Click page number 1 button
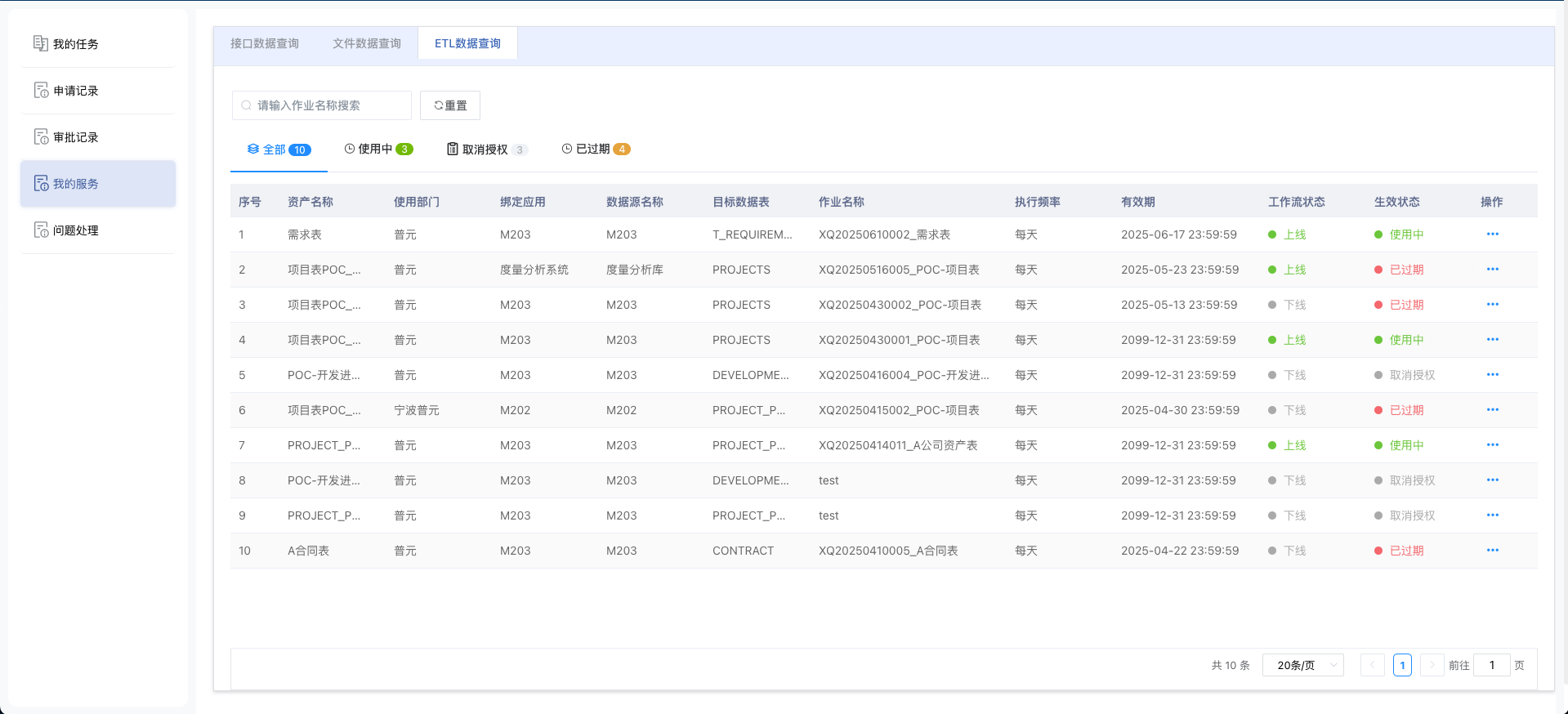Viewport: 1568px width, 714px height. [x=1402, y=665]
